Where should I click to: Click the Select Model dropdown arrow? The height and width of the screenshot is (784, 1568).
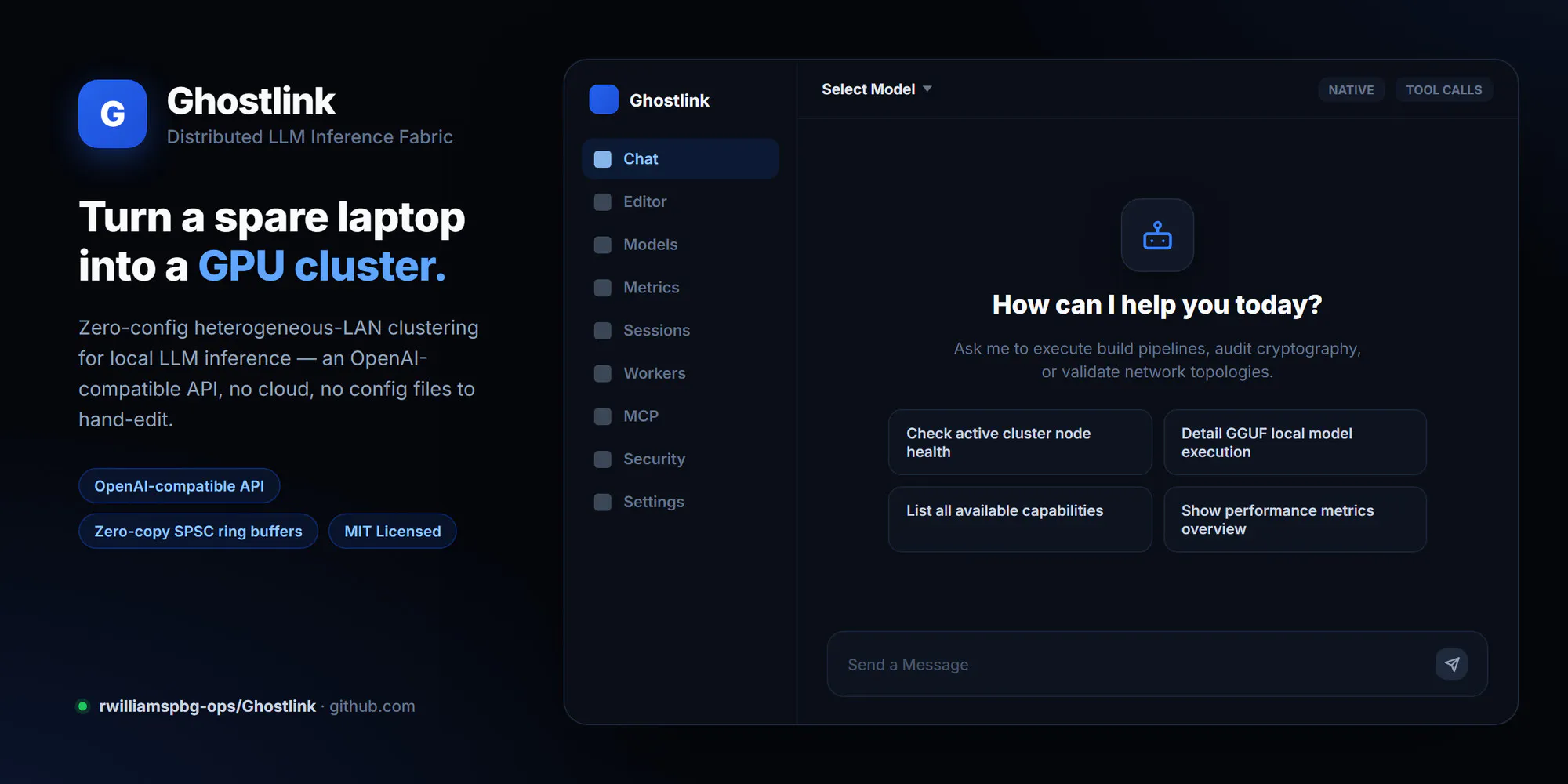927,89
